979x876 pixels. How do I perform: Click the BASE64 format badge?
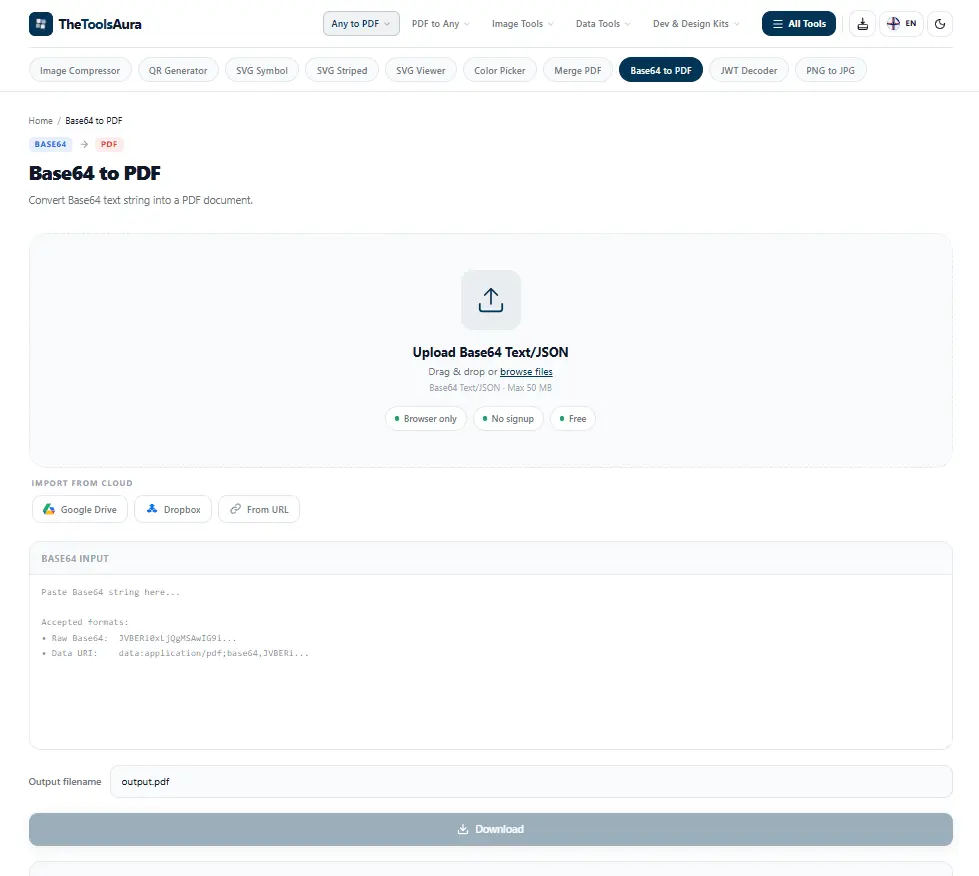pos(51,144)
